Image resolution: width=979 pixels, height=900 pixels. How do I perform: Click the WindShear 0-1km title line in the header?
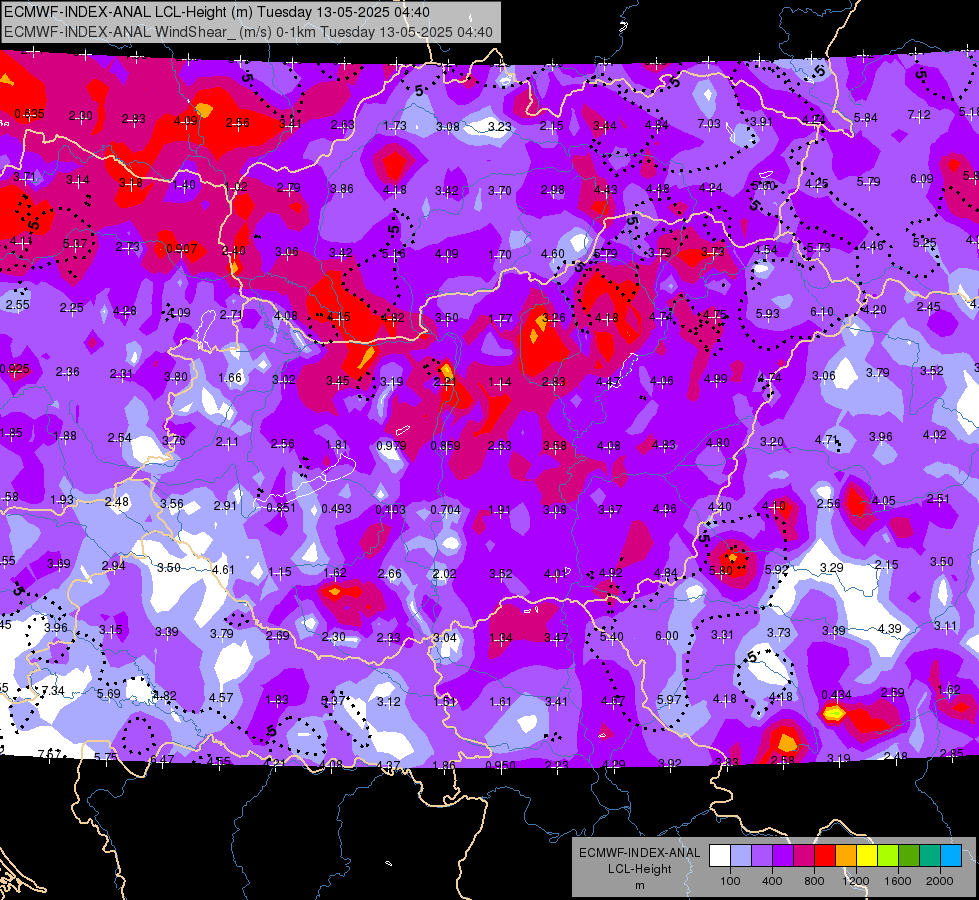pyautogui.click(x=248, y=32)
